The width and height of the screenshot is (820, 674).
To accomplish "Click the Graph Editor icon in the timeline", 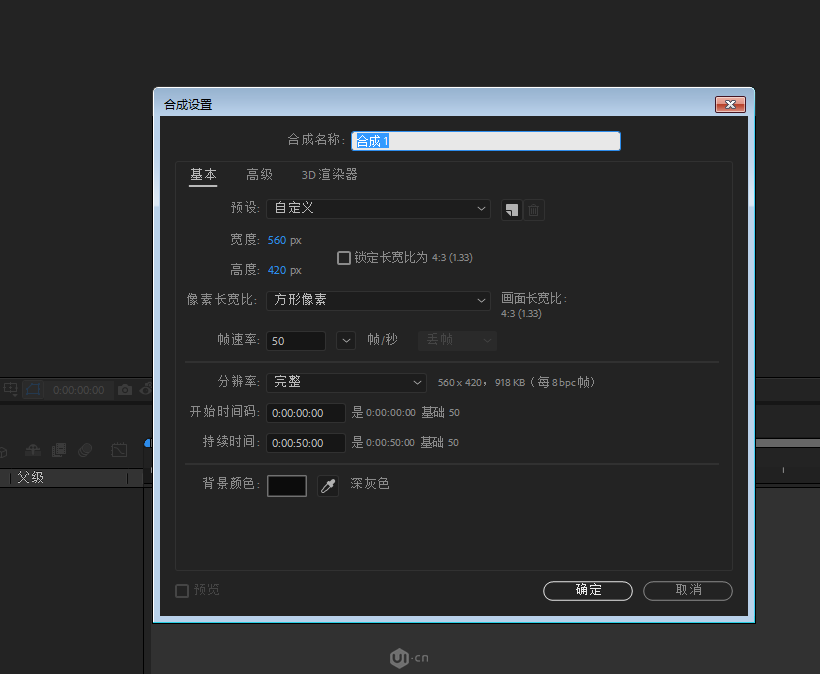I will [x=119, y=450].
